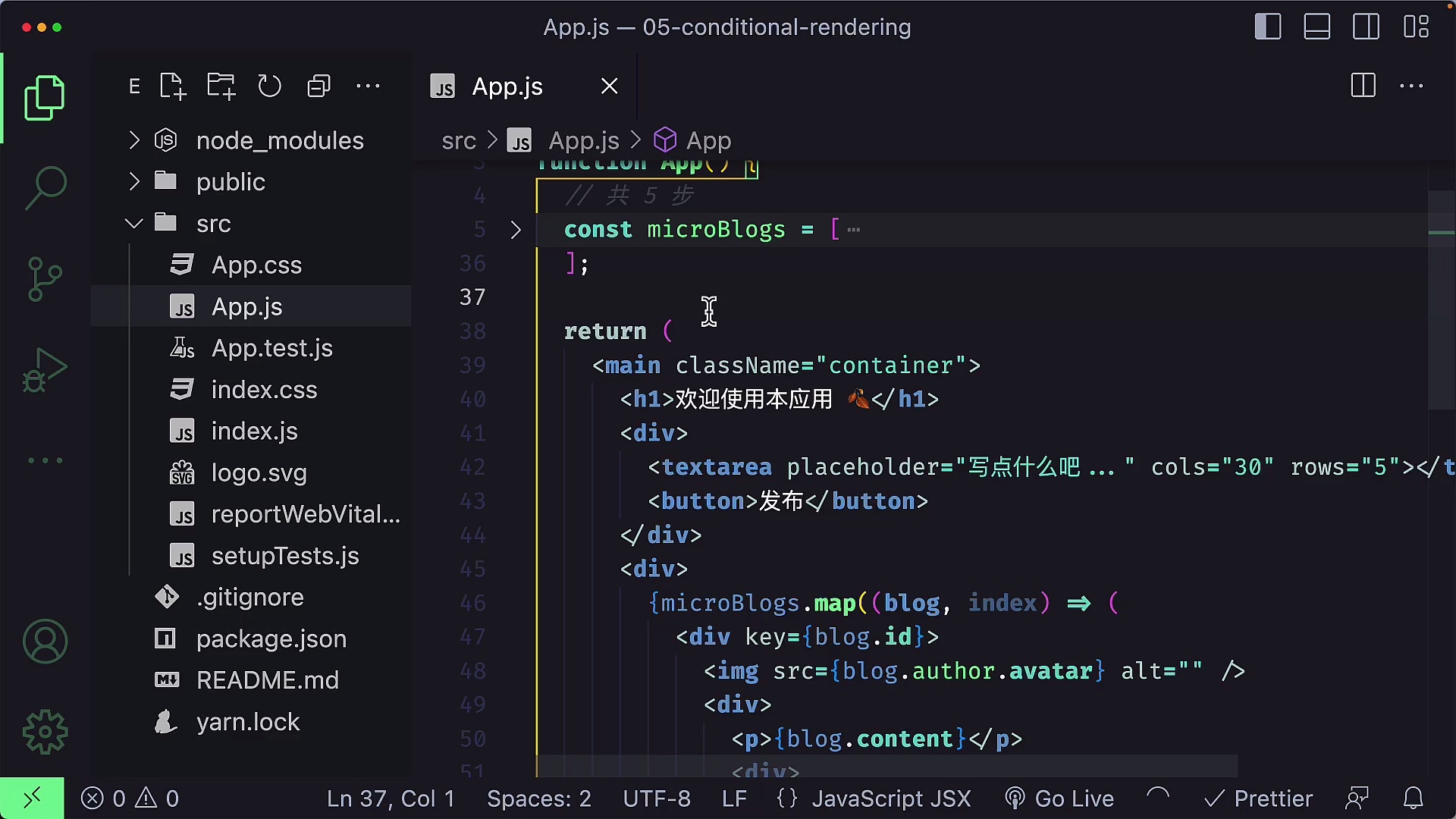Open editor more actions ellipsis menu
Viewport: 1456px width, 819px height.
(1411, 86)
